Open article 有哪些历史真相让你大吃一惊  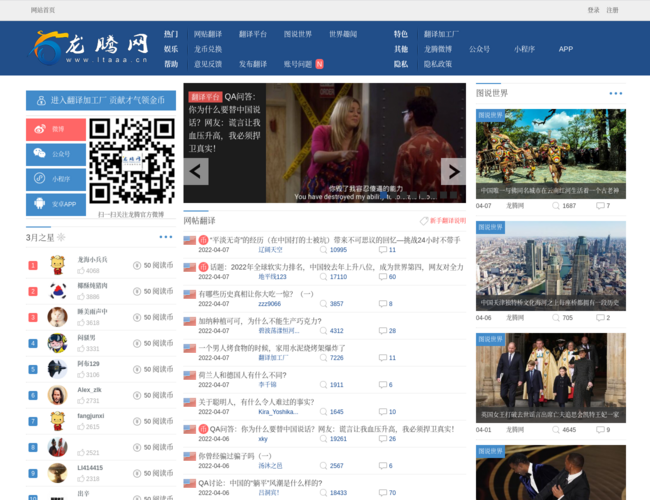(256, 294)
